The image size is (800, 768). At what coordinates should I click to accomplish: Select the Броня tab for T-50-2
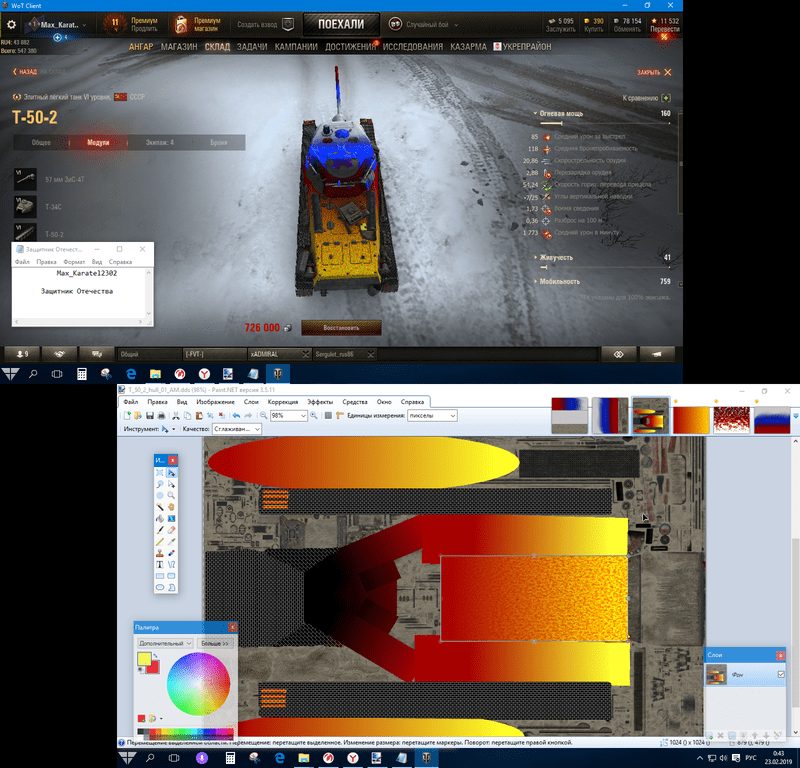pos(218,142)
